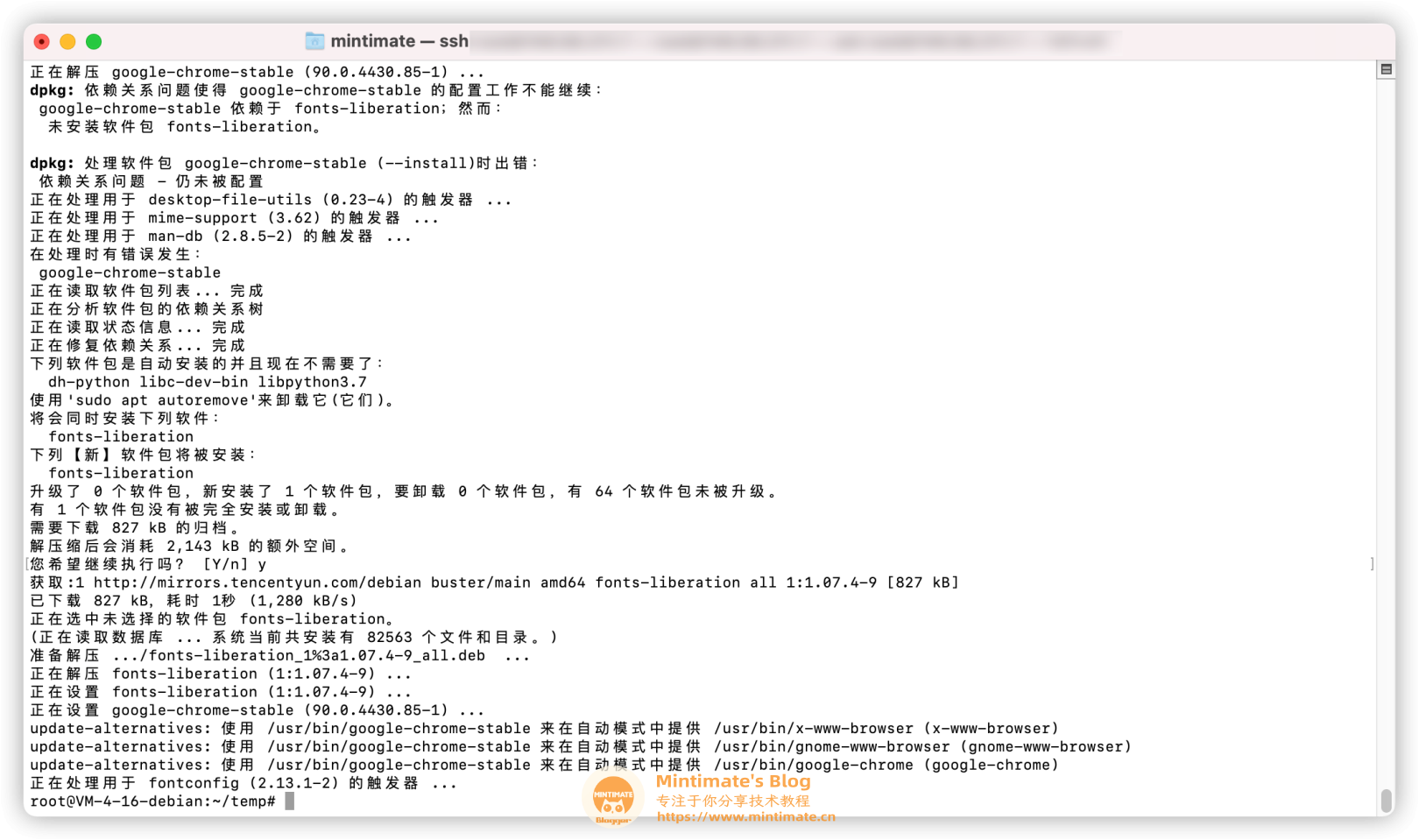Click 'dpkg: 处理软件包 google-chrome-stable (--install)时出错' line
Image resolution: width=1419 pixels, height=840 pixels.
point(285,163)
